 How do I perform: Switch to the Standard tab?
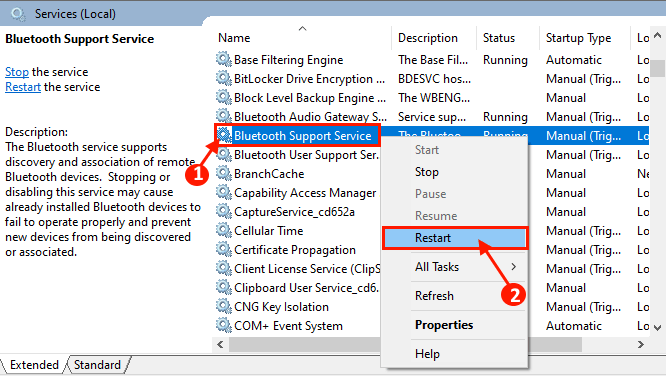[x=97, y=365]
